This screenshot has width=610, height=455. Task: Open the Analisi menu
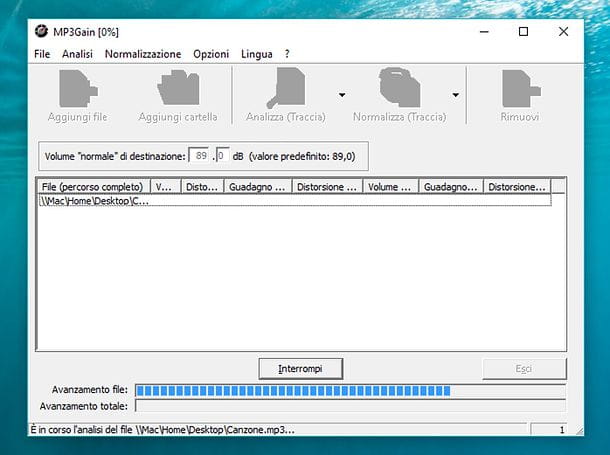click(77, 54)
